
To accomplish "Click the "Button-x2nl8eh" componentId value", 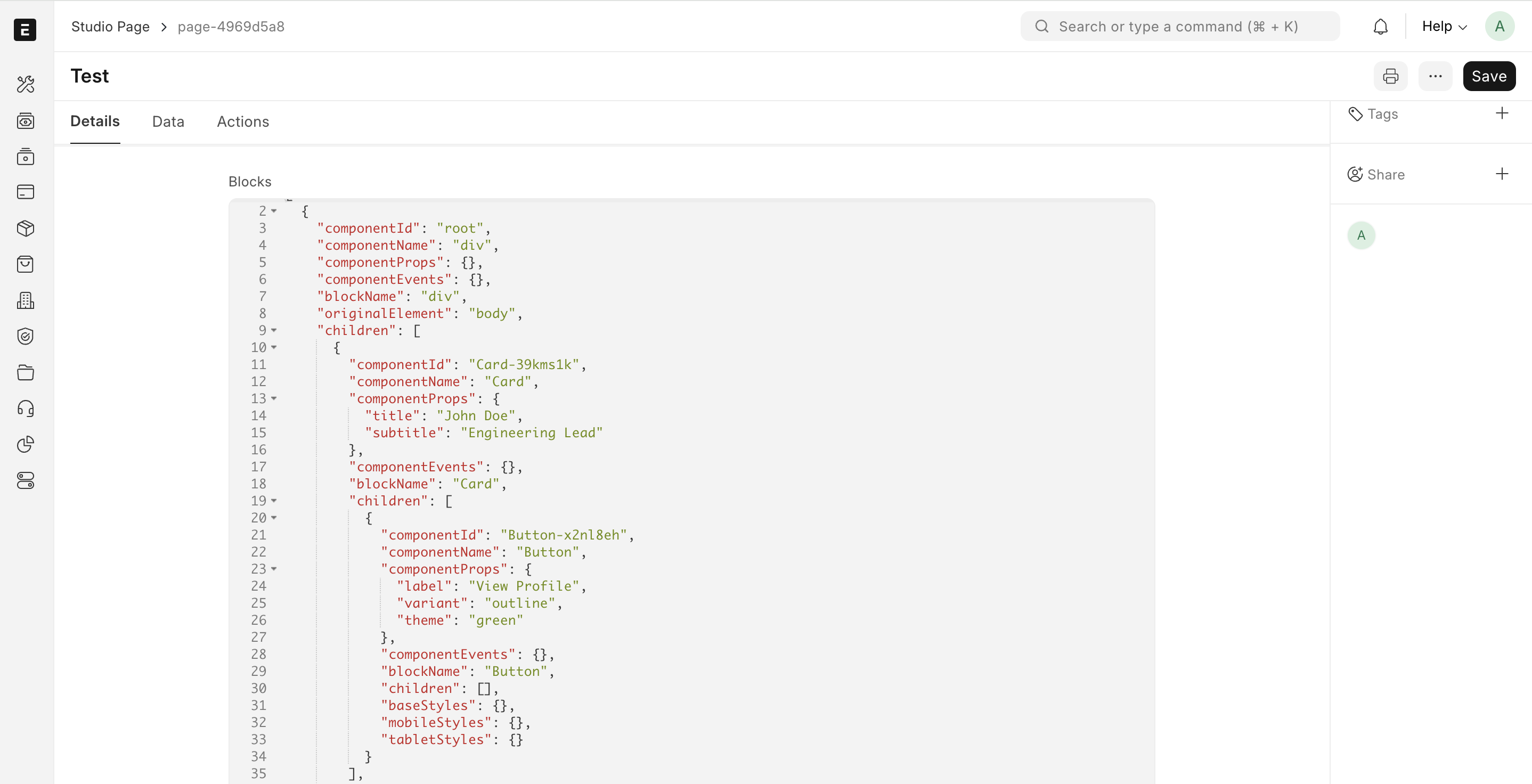I will pyautogui.click(x=563, y=535).
